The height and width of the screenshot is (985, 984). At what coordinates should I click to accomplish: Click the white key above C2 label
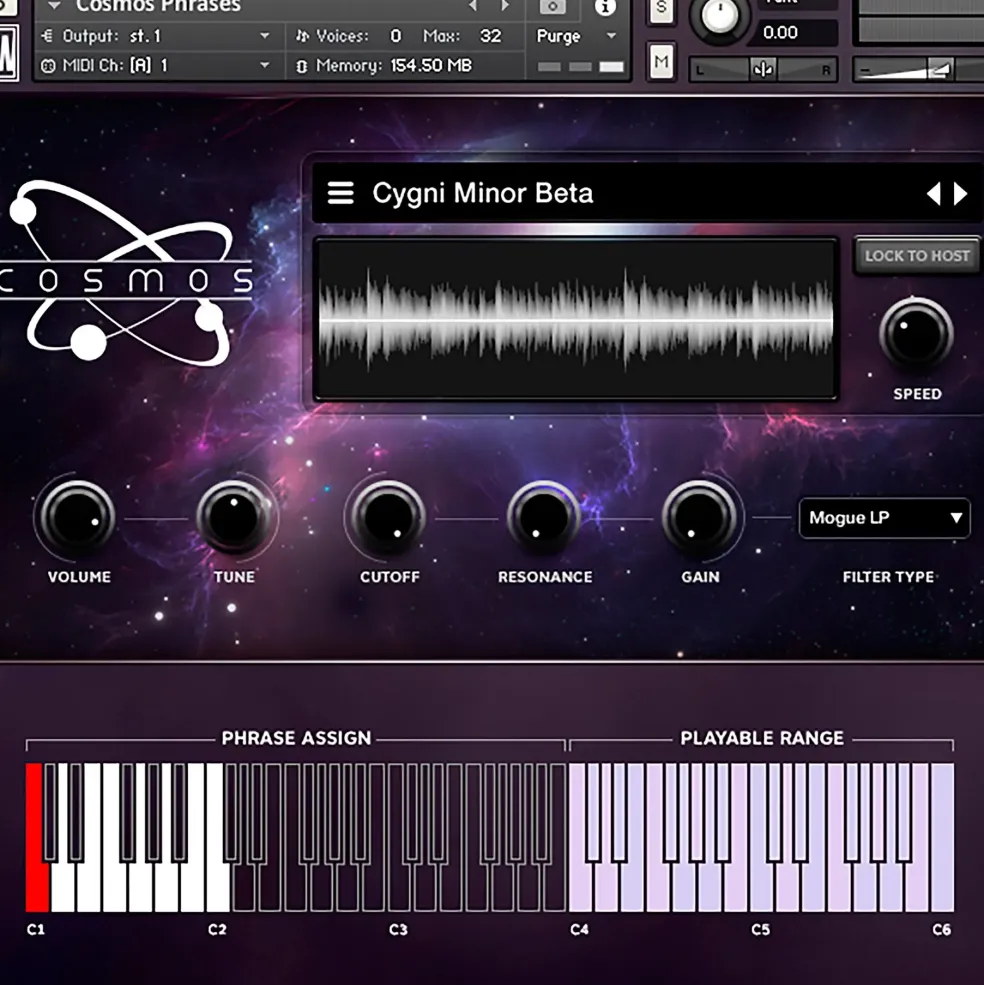(217, 886)
